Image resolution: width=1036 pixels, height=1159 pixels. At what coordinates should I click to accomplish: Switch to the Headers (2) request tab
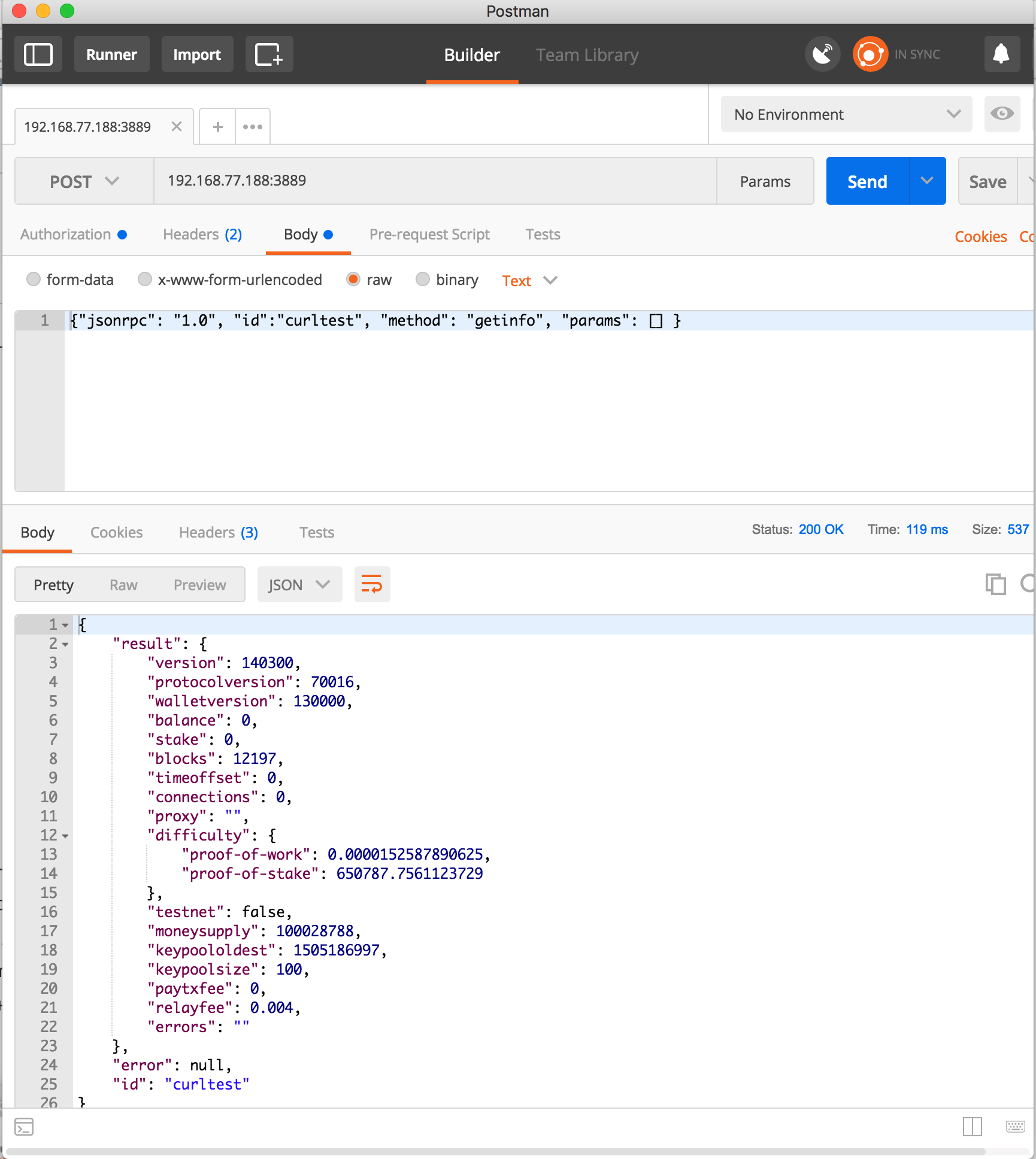click(x=202, y=235)
